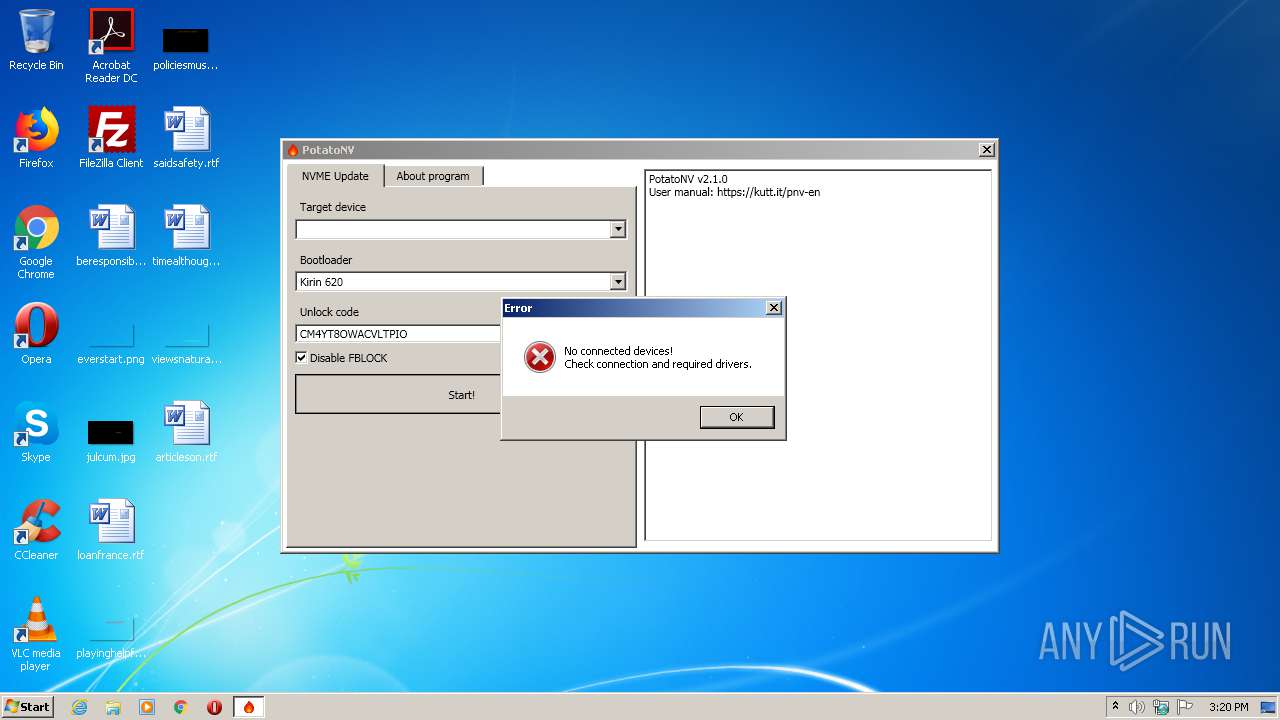Open VLC media player desktop icon

pos(36,634)
